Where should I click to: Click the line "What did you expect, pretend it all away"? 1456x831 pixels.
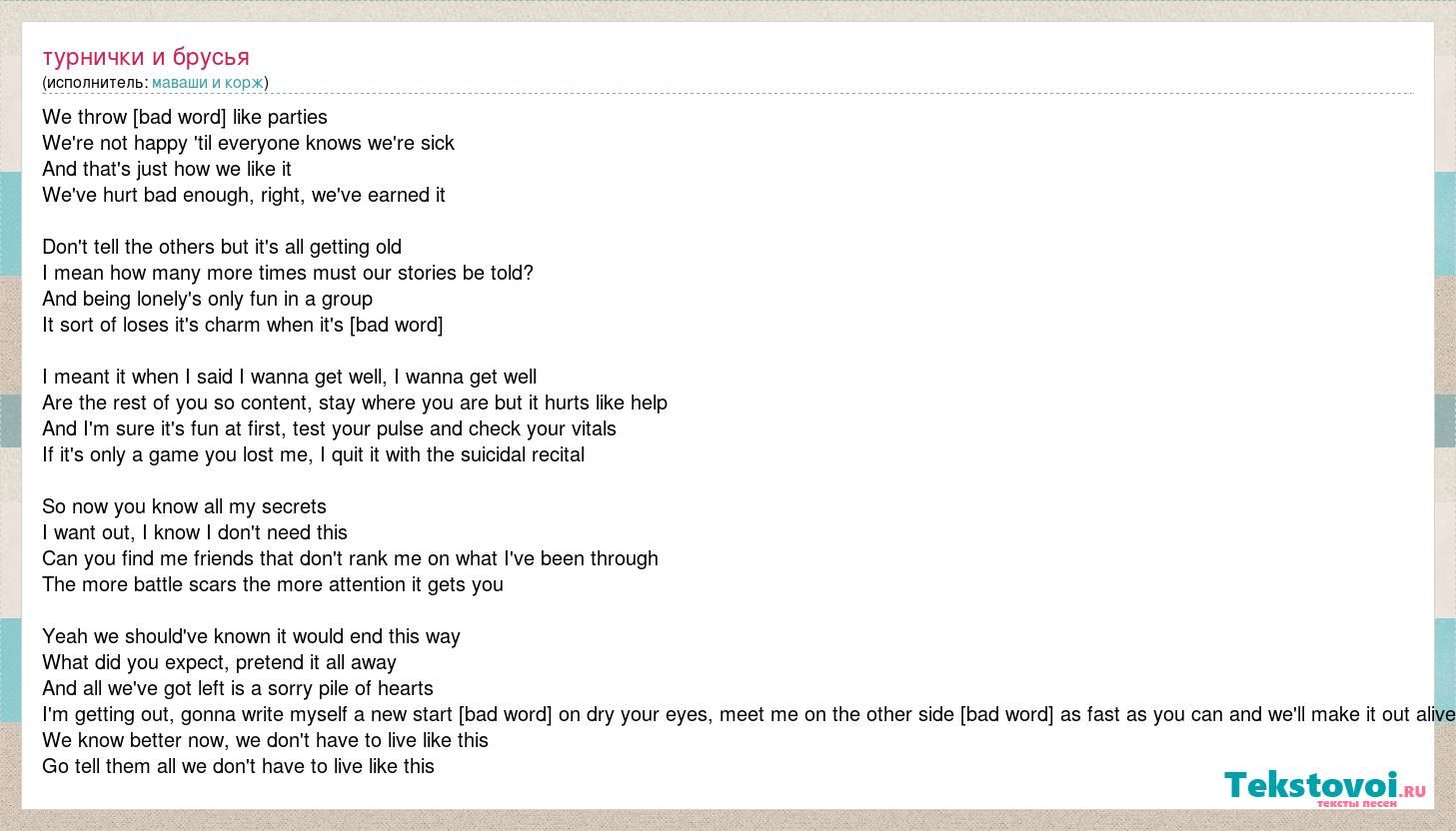click(219, 662)
